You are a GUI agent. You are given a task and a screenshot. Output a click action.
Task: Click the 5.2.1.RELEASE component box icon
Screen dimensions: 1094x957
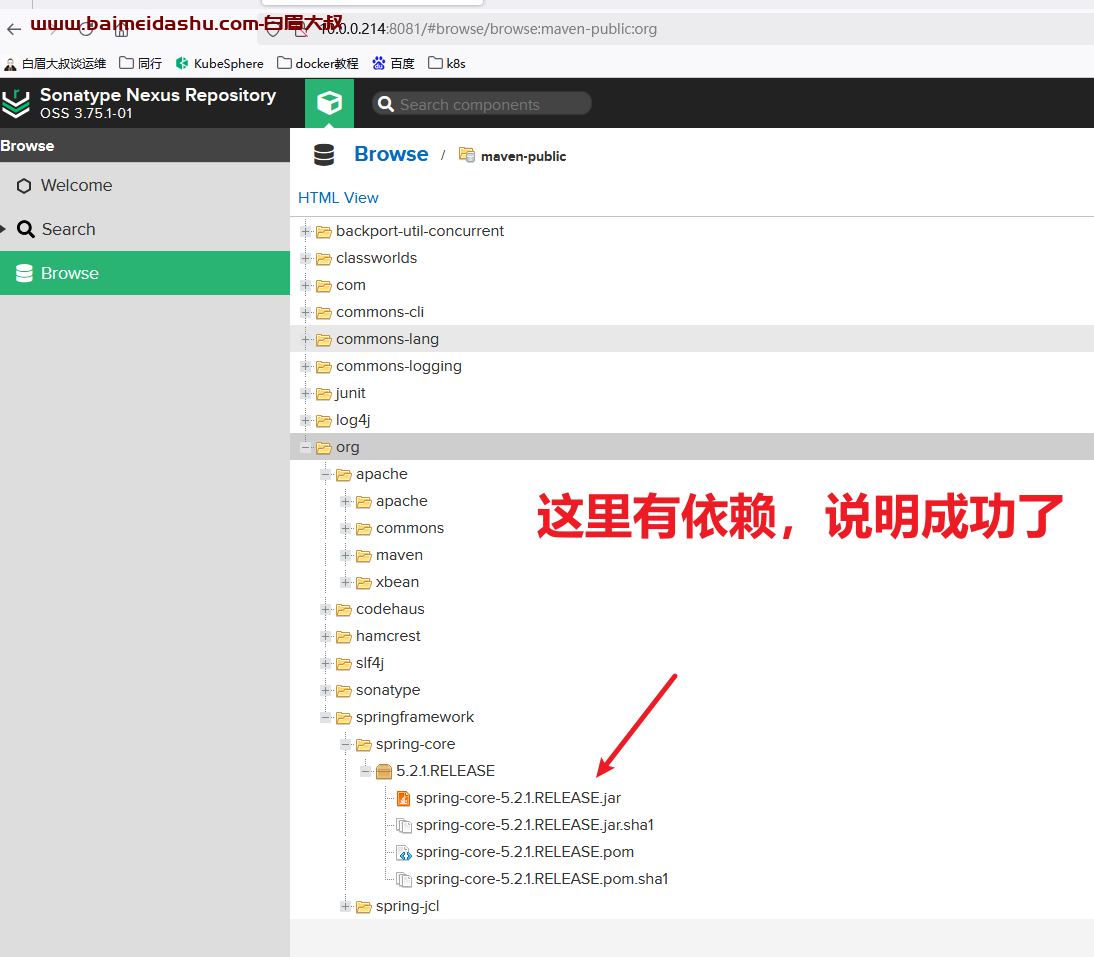tap(384, 771)
